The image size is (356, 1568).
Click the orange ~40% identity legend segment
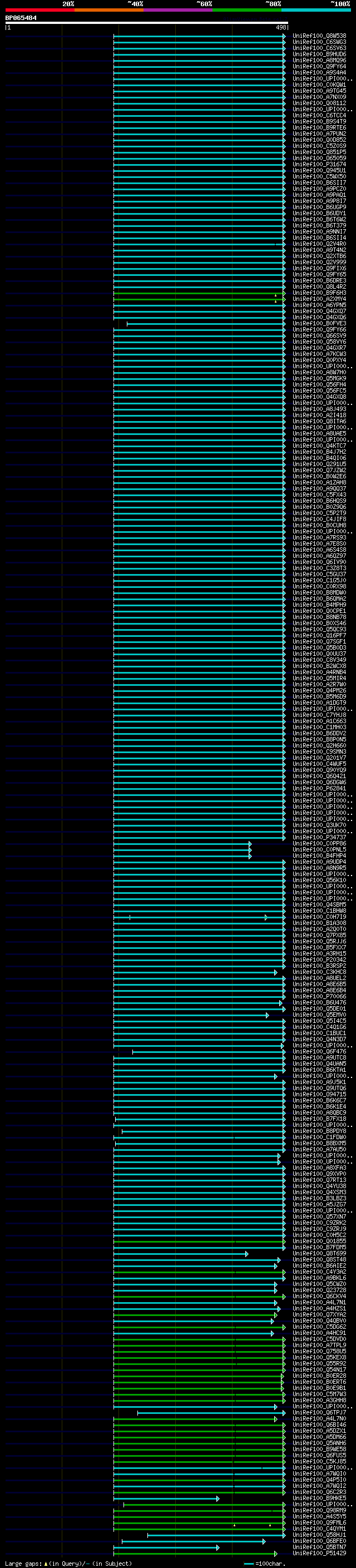109,10
